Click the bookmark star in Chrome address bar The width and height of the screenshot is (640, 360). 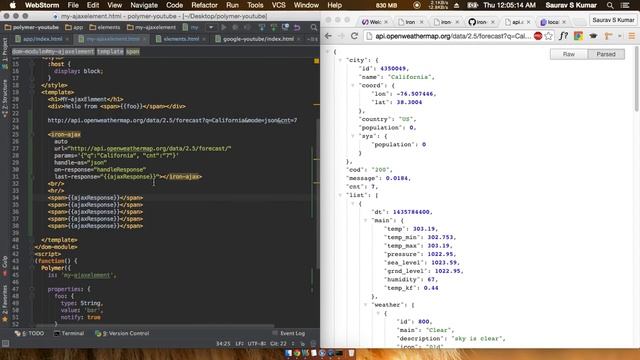pyautogui.click(x=549, y=36)
